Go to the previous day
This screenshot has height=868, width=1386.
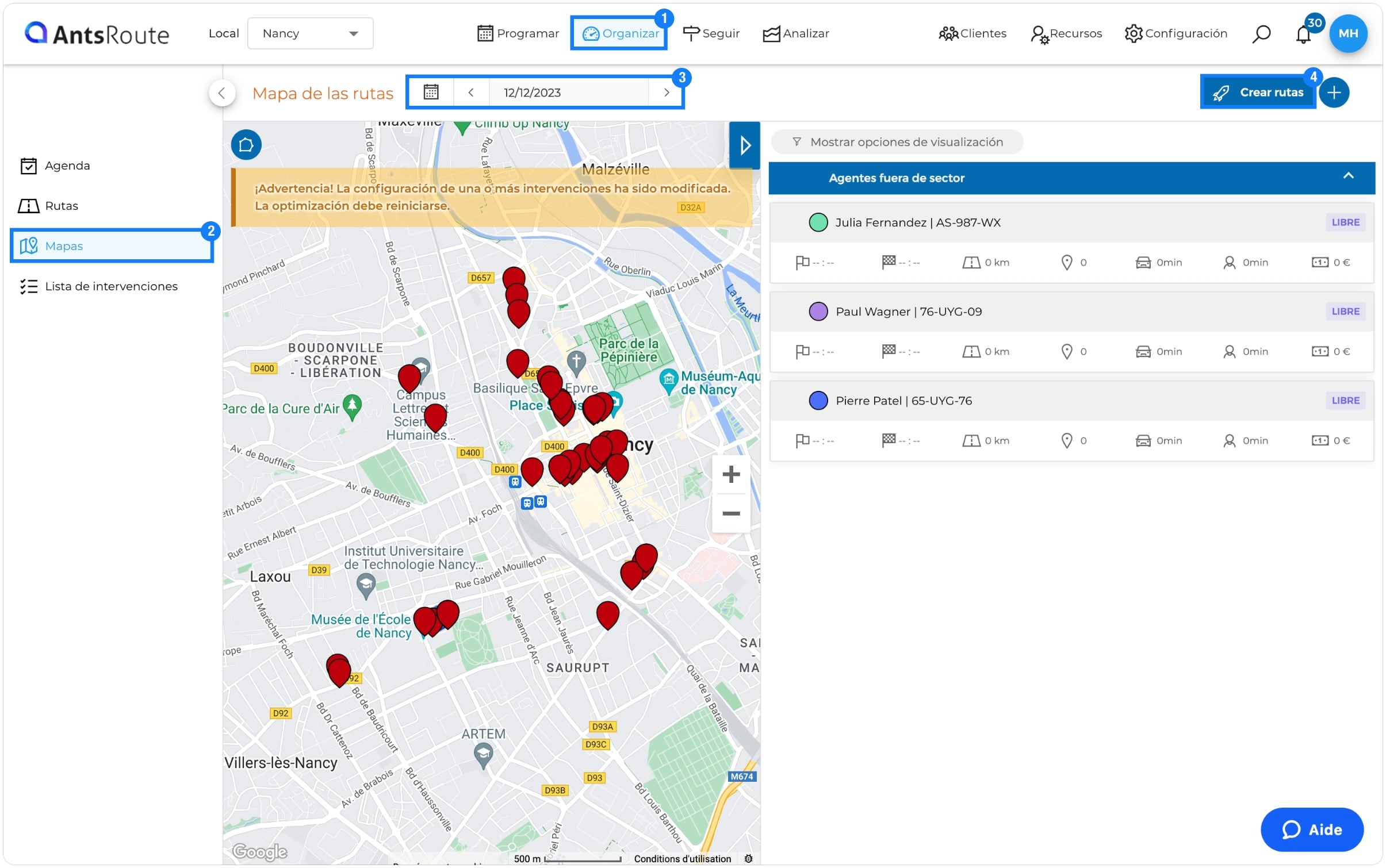point(471,92)
